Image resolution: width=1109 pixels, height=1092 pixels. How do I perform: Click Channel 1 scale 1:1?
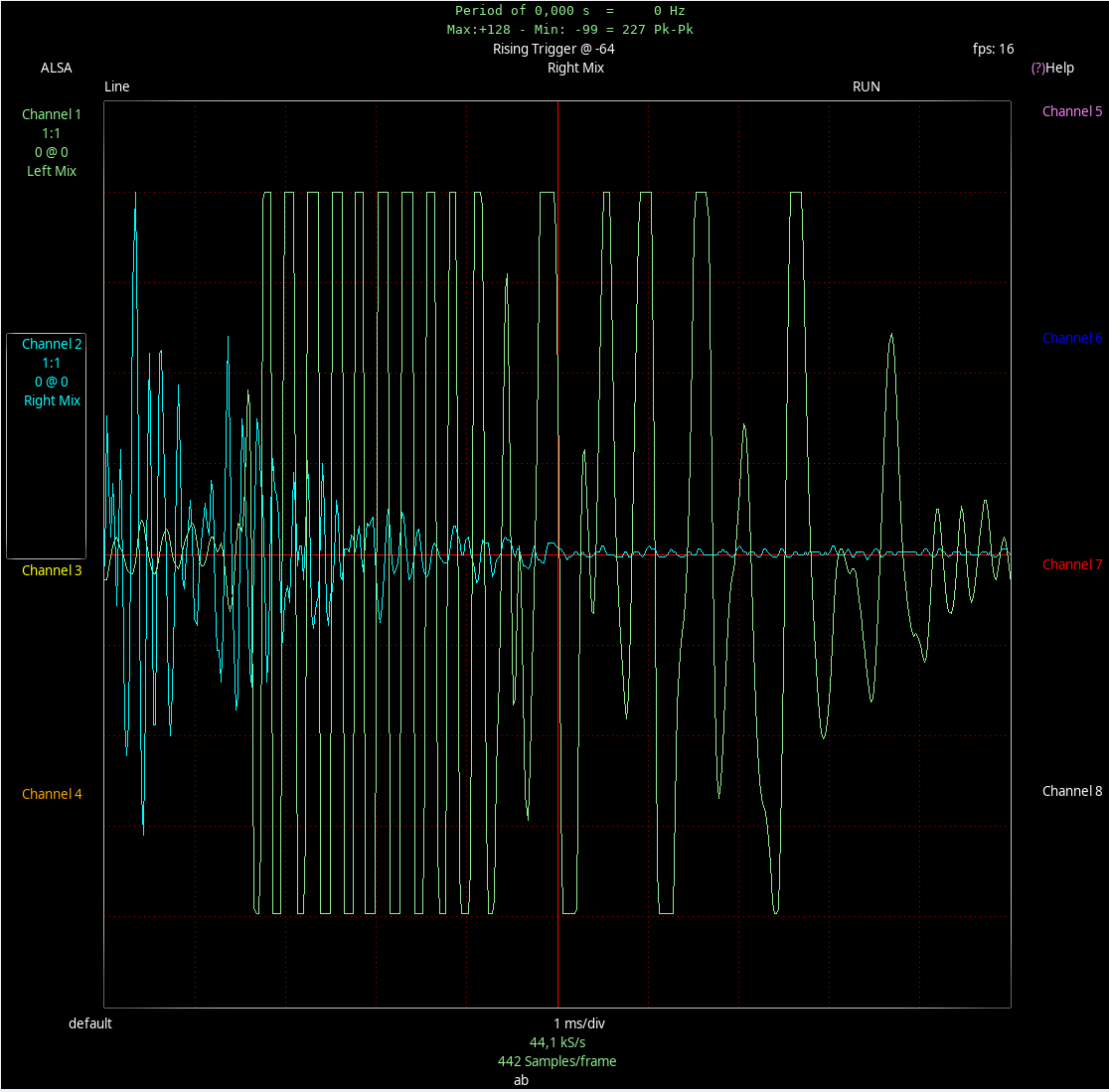coord(51,134)
